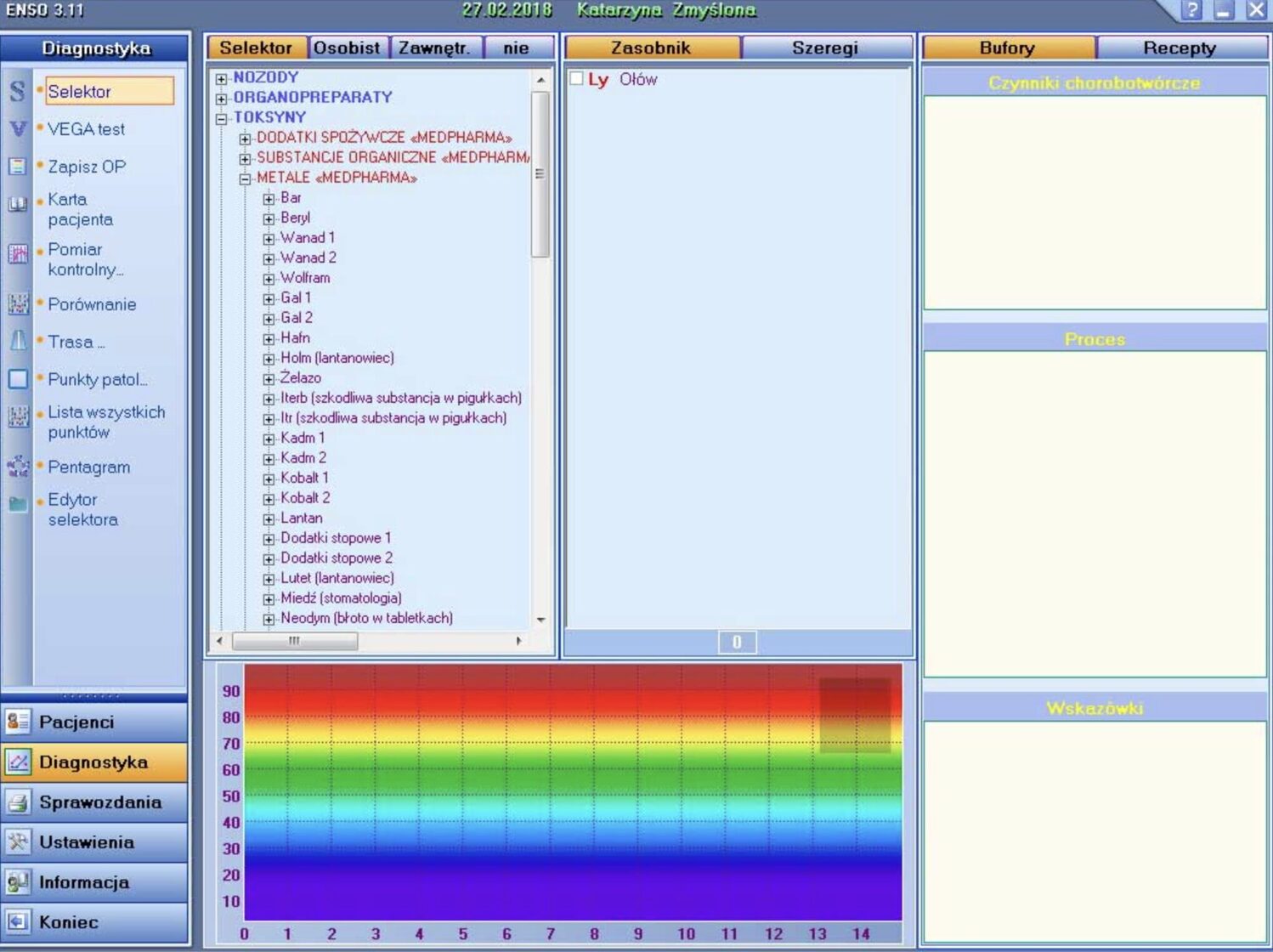
Task: Collapse the TOKSYNY tree node
Action: tap(222, 118)
